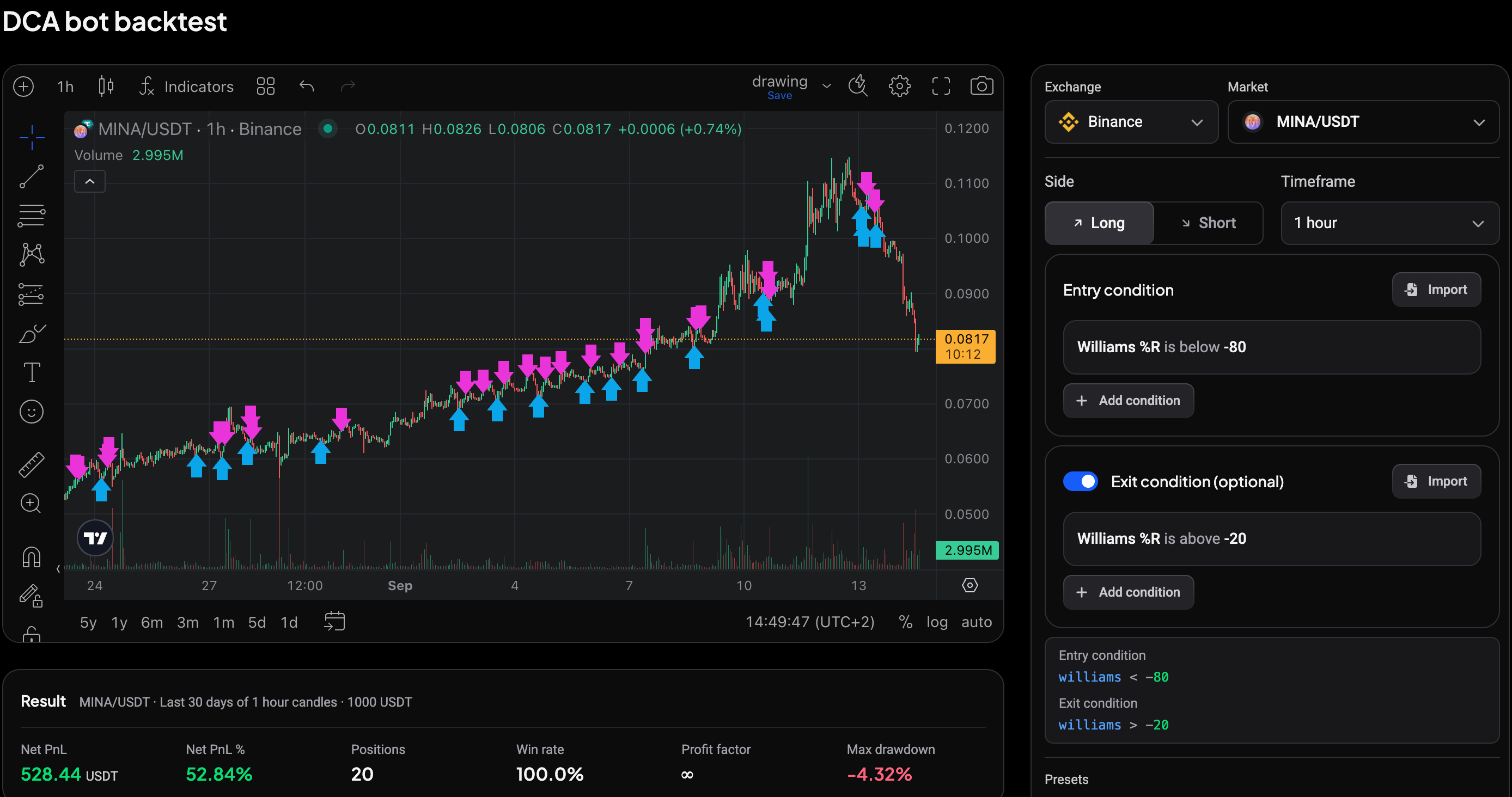This screenshot has height=797, width=1512.
Task: Add condition under Entry condition
Action: click(1128, 400)
